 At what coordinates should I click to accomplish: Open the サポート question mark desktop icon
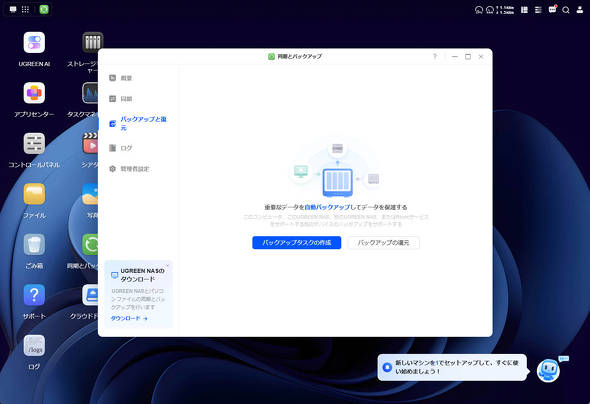point(34,295)
